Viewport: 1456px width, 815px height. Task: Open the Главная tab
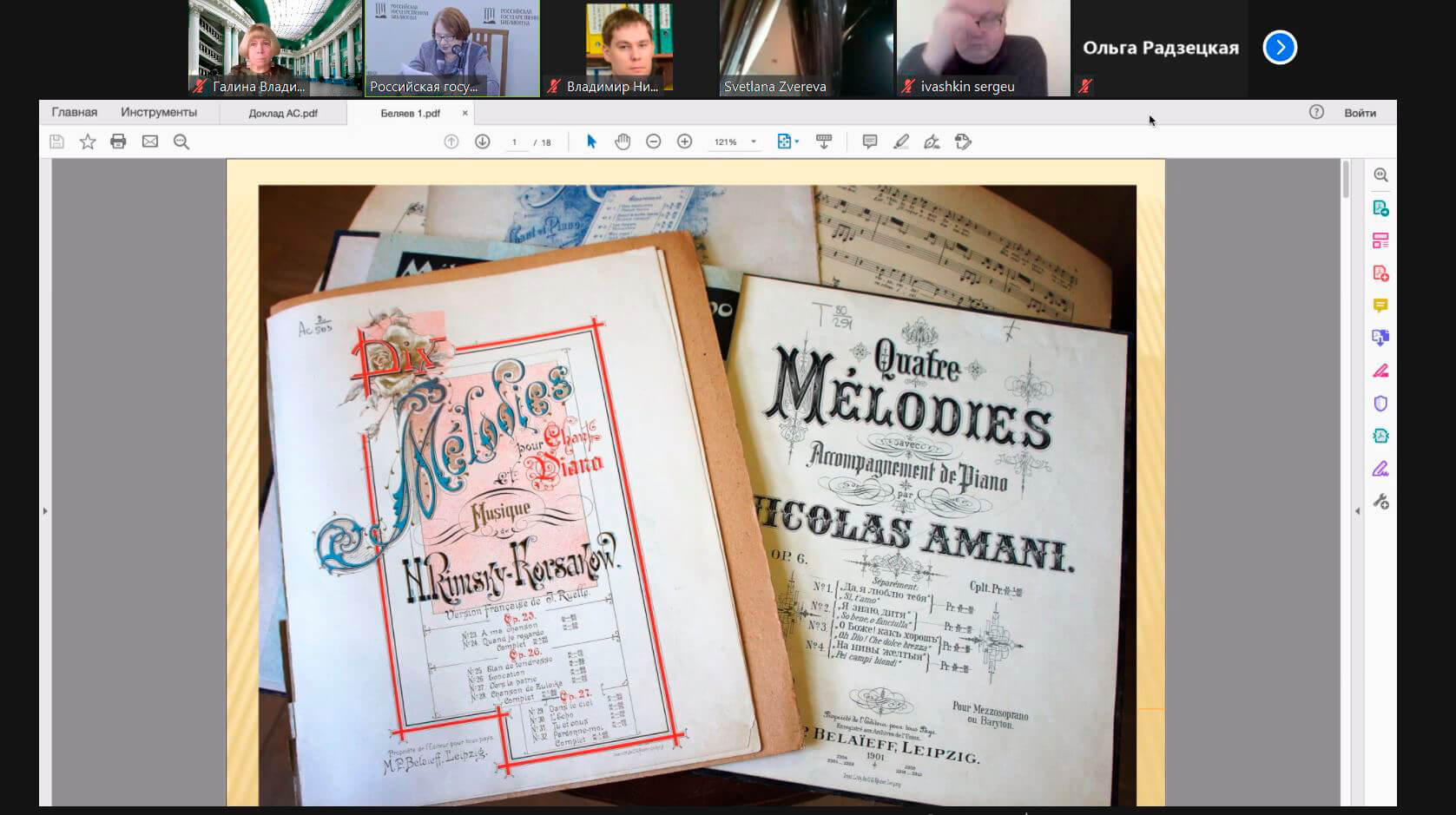pyautogui.click(x=75, y=112)
